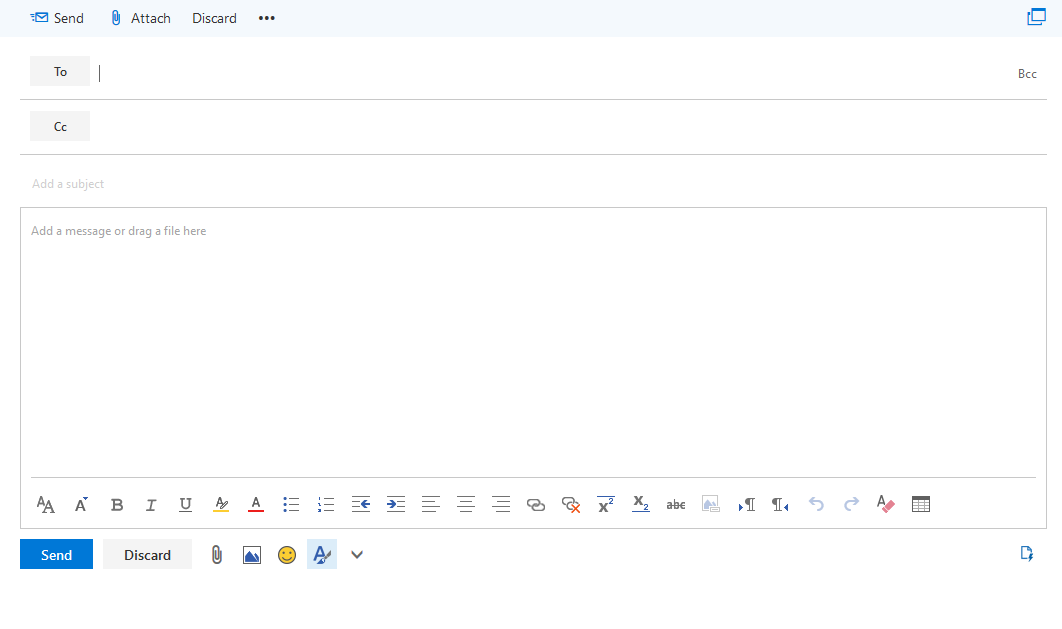Insert a bulleted list

coord(291,504)
